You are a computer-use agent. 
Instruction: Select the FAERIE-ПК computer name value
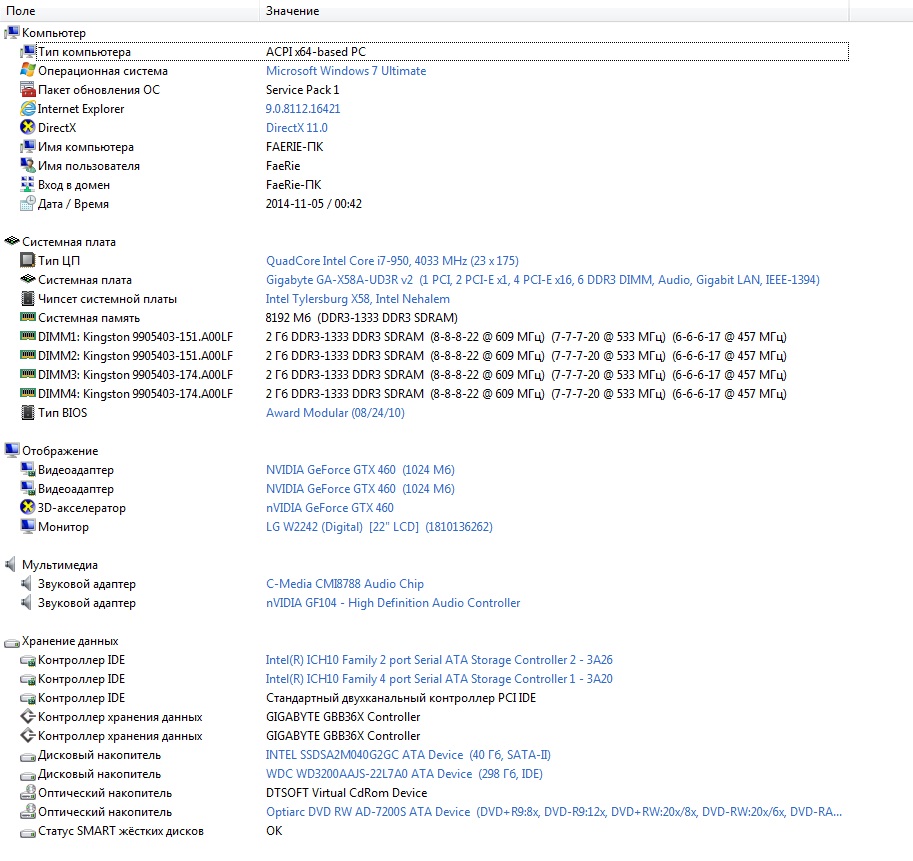click(x=295, y=146)
